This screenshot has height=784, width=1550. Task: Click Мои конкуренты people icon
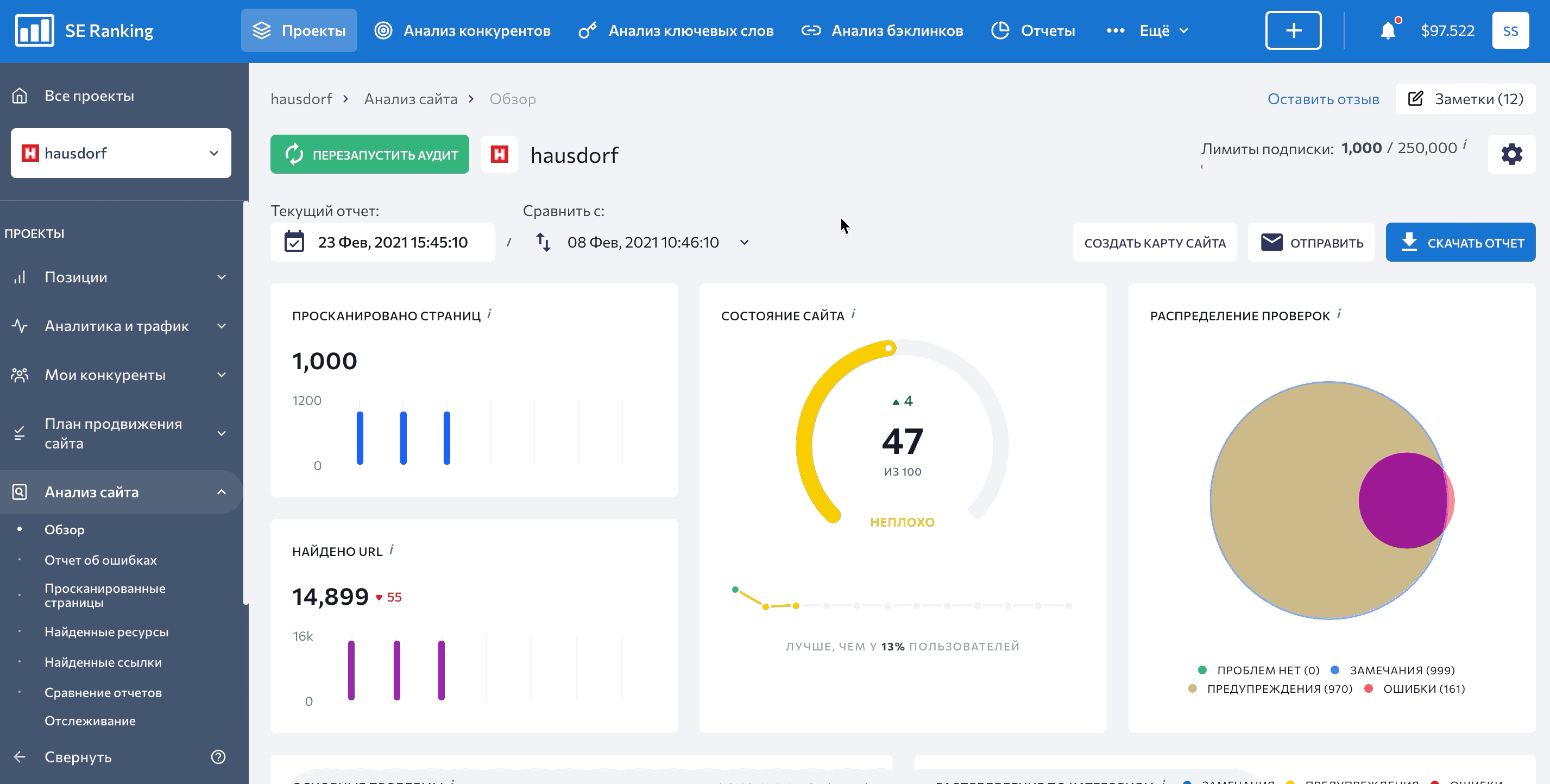coord(19,374)
